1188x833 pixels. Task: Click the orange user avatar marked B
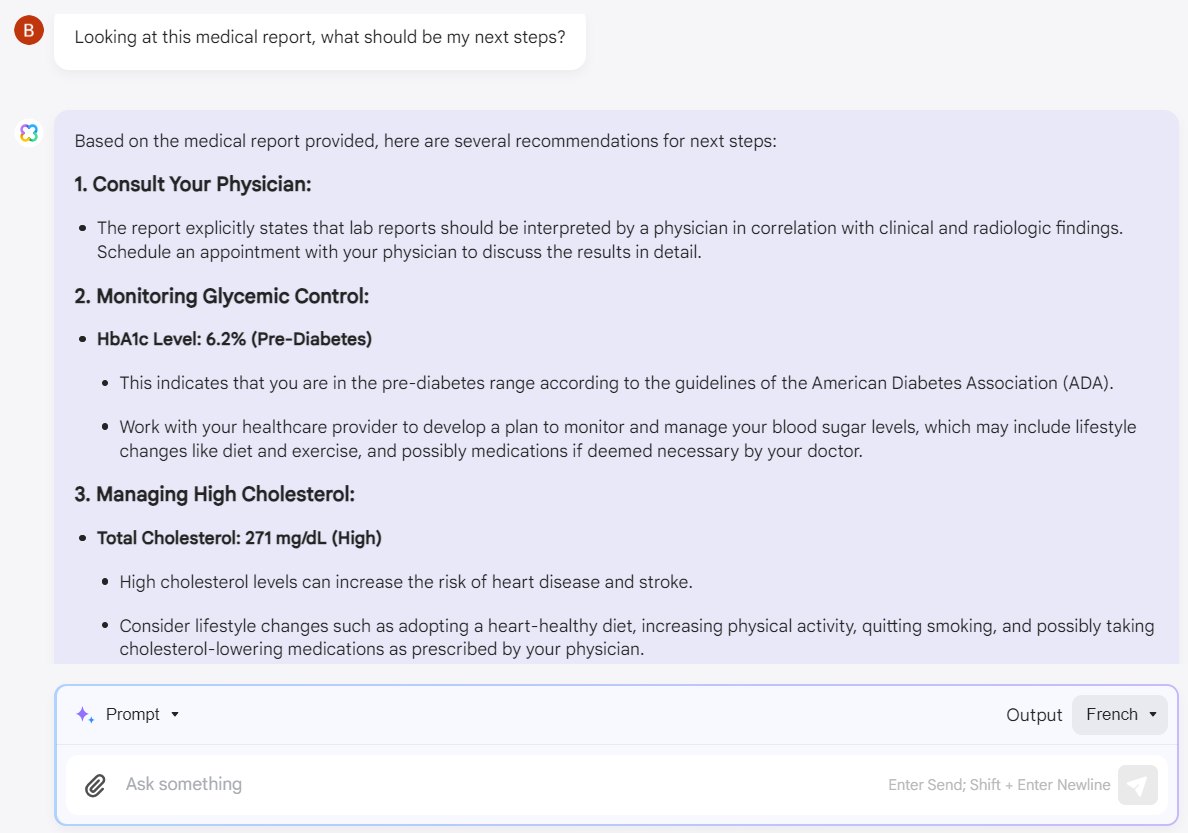(x=28, y=30)
